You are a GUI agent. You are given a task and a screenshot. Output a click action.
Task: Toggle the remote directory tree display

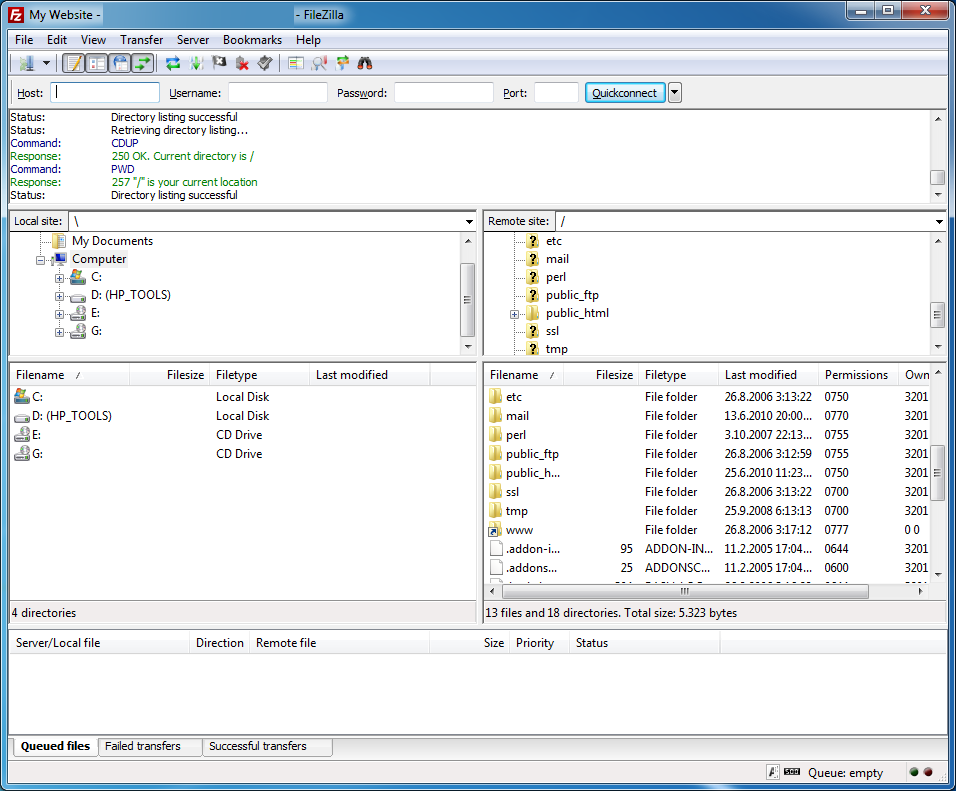(x=120, y=63)
